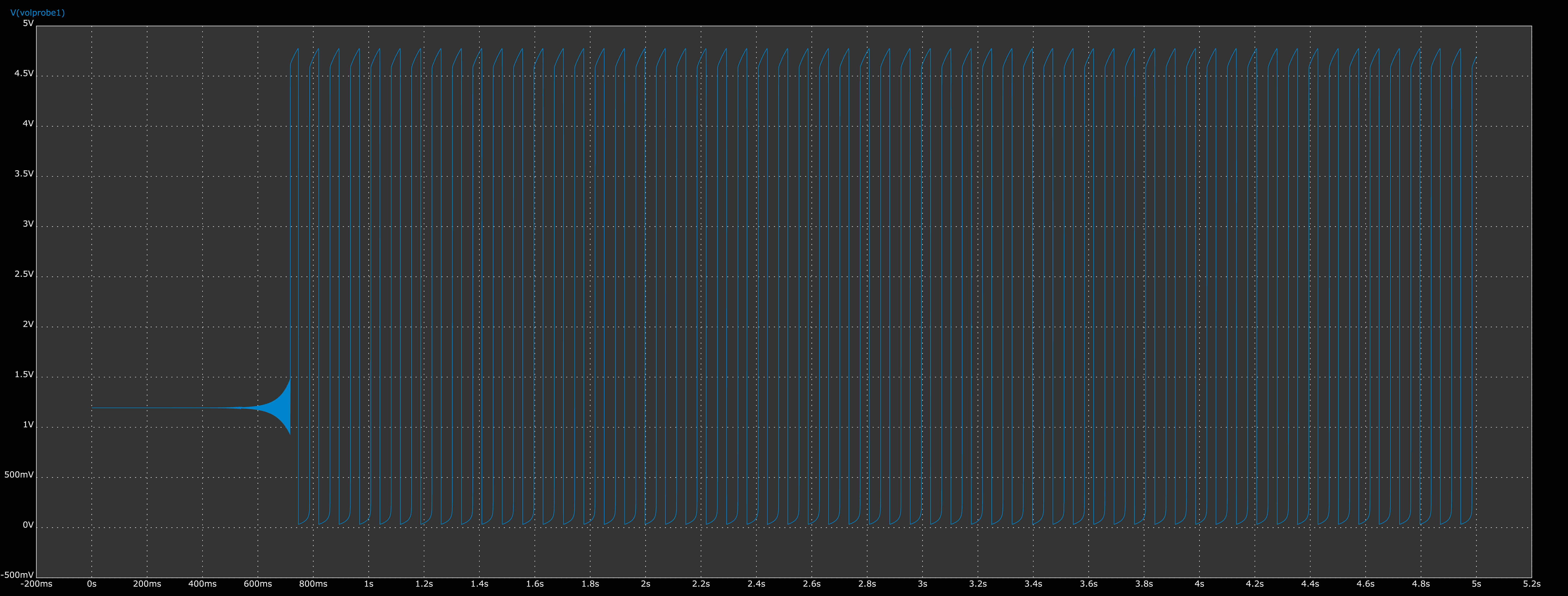Click the 0s time axis label
1568x596 pixels.
[x=92, y=584]
